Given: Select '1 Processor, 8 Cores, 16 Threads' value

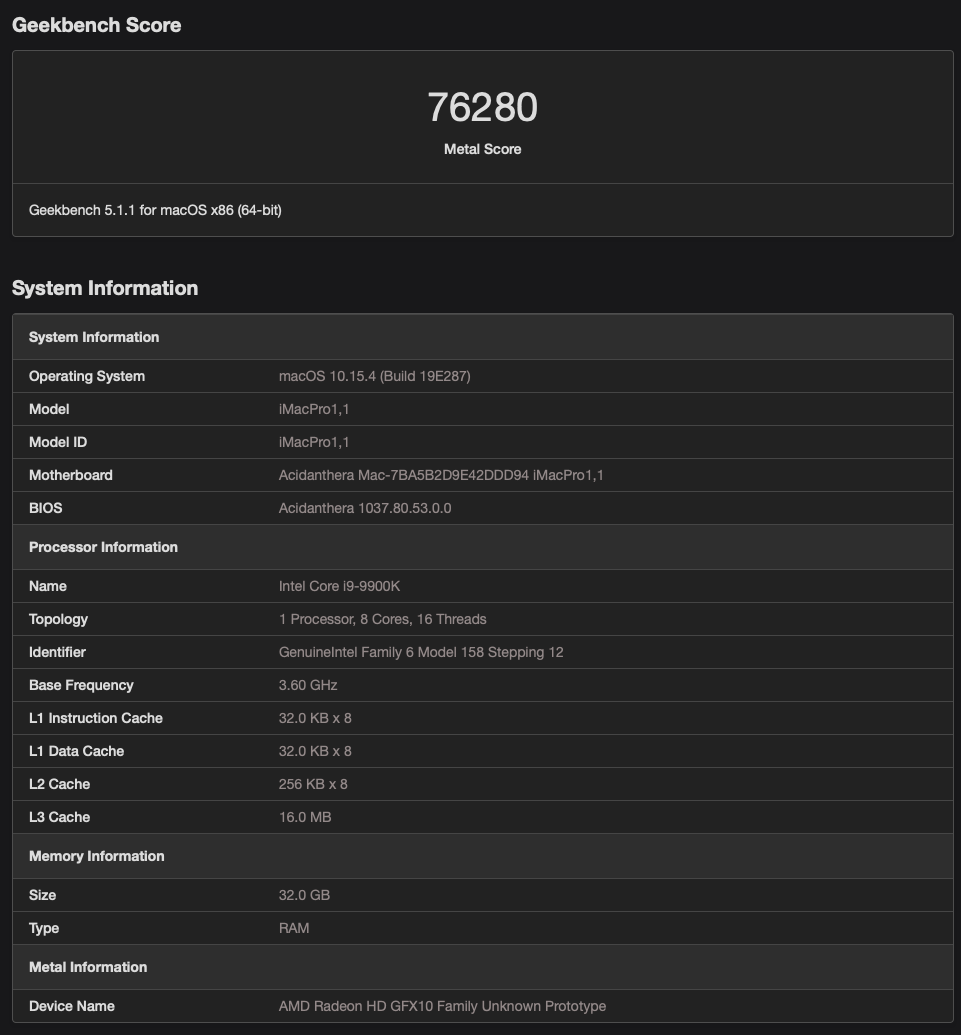Looking at the screenshot, I should (x=383, y=619).
